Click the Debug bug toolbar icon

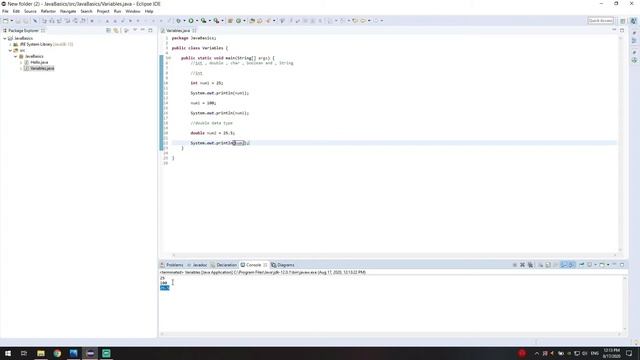[x=178, y=20]
